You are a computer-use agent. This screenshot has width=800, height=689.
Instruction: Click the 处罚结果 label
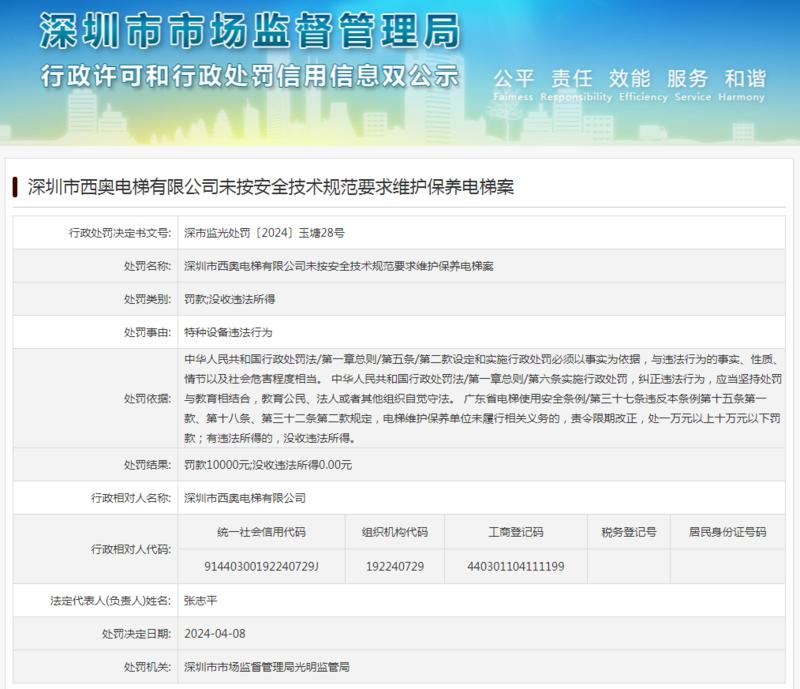pyautogui.click(x=147, y=465)
